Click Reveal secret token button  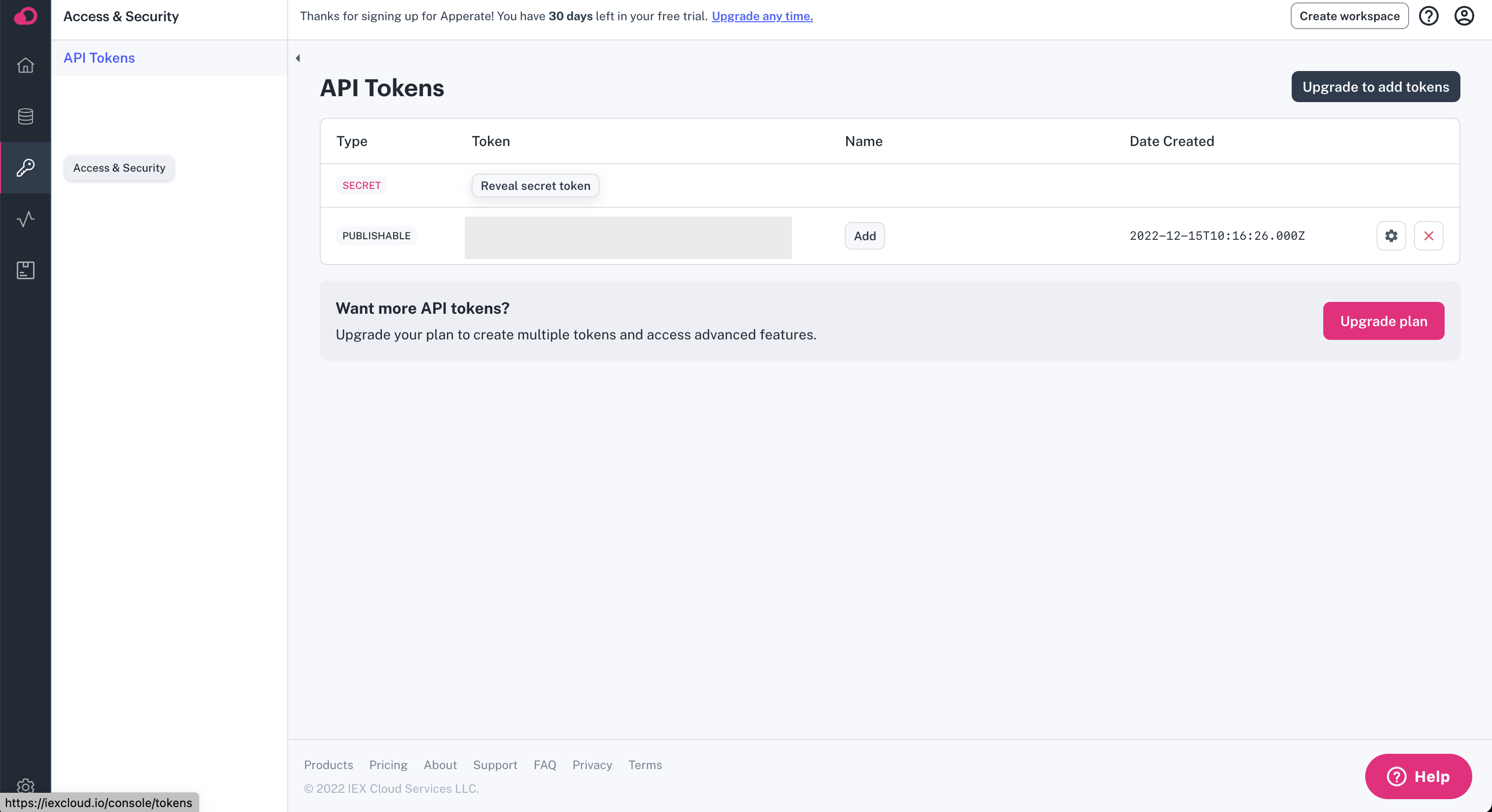(x=535, y=186)
